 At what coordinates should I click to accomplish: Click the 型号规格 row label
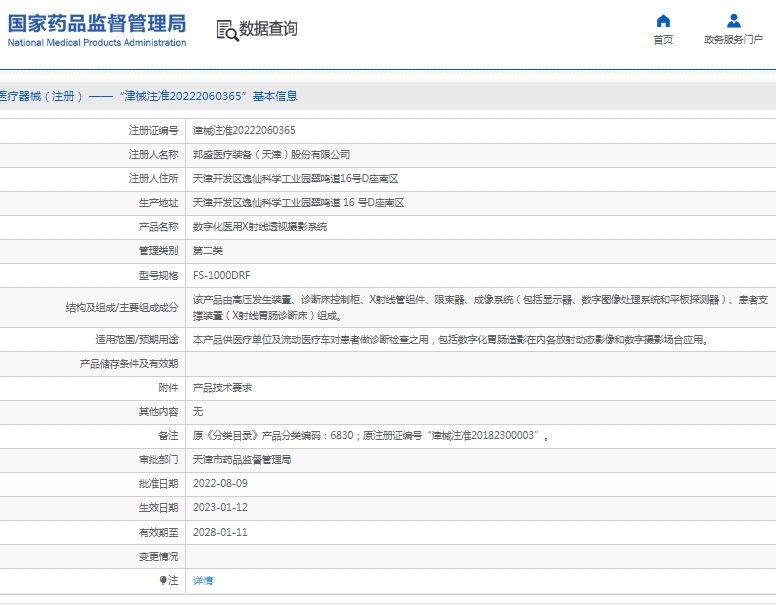pyautogui.click(x=158, y=275)
